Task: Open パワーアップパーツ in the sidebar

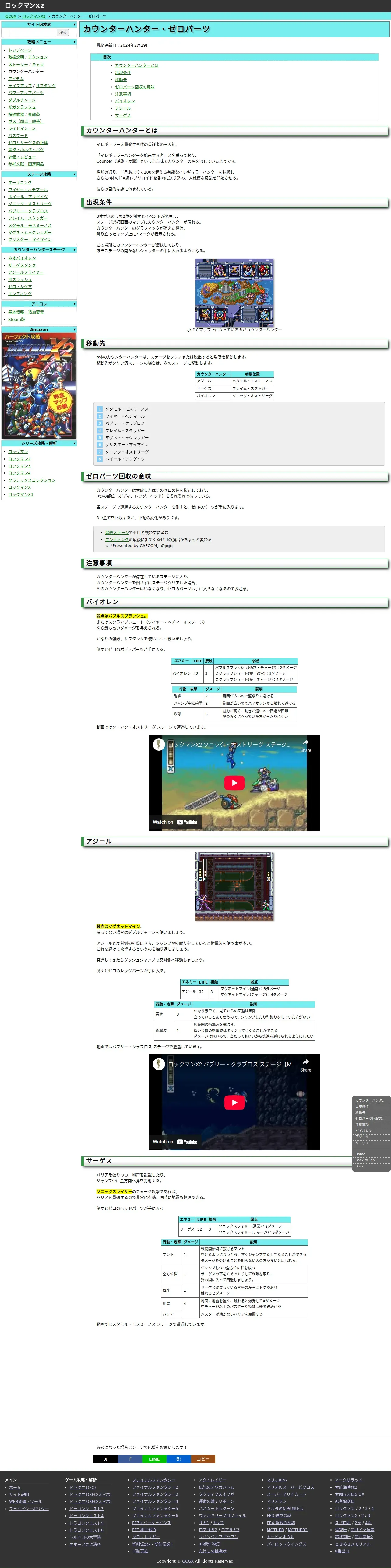Action: click(26, 93)
